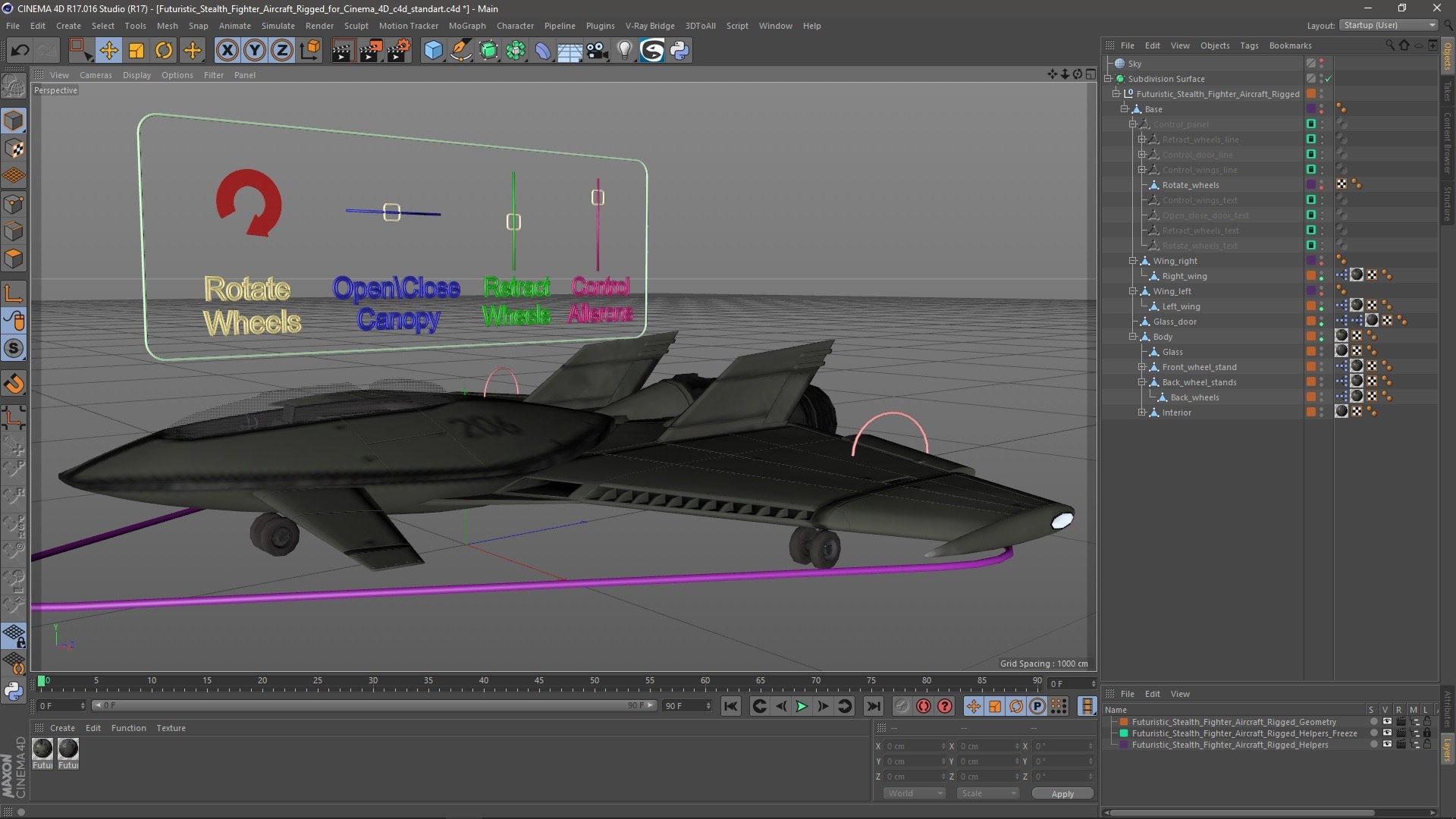Open Render Settings icon
1456x819 pixels.
click(x=399, y=51)
